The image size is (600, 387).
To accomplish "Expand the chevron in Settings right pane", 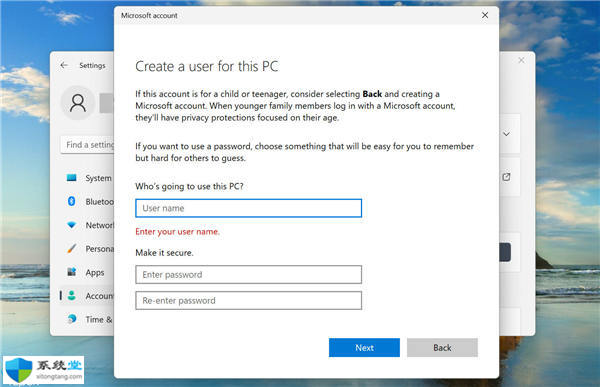I will (506, 134).
